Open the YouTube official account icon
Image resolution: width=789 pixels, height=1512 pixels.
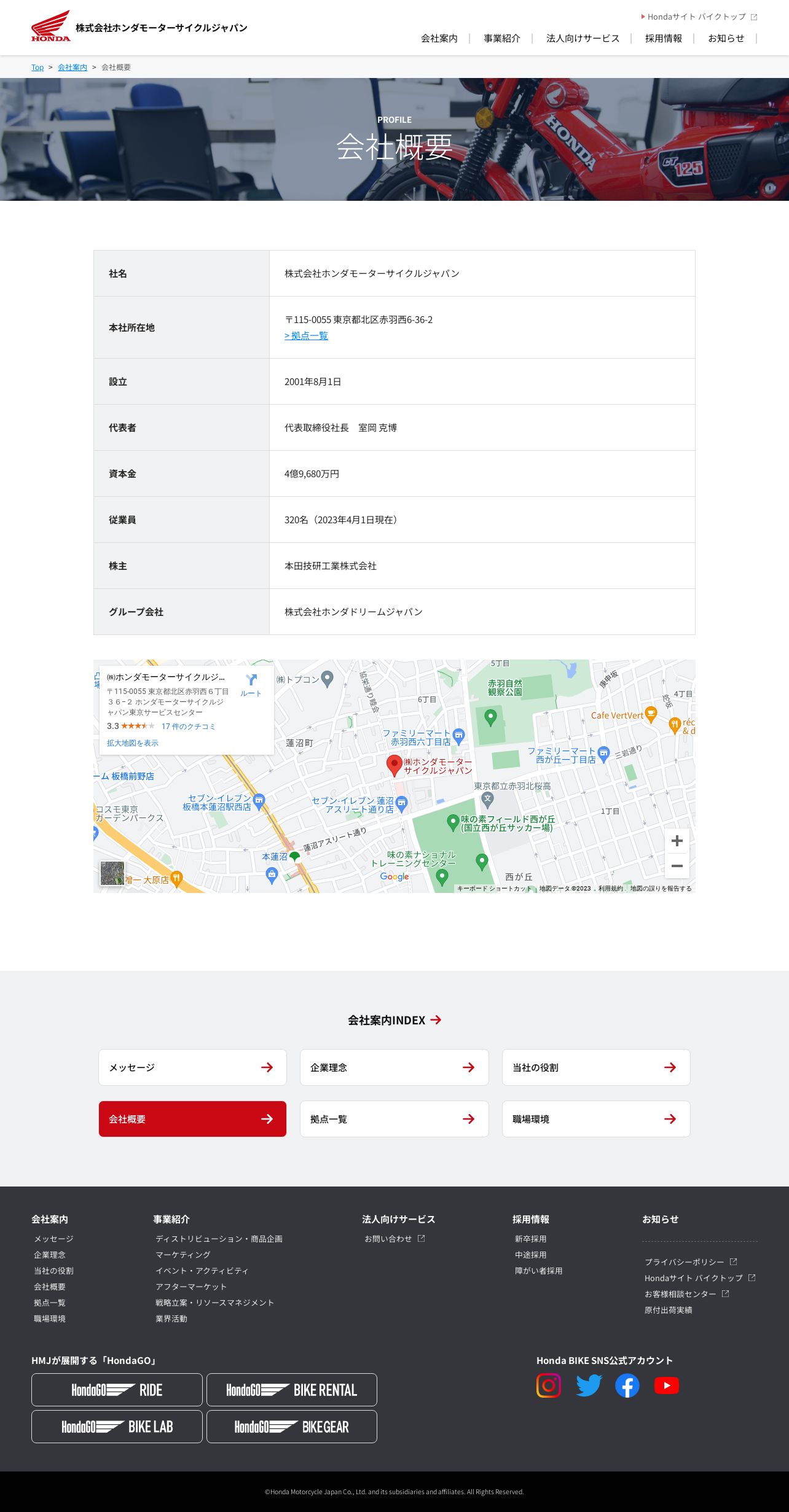pos(667,1385)
